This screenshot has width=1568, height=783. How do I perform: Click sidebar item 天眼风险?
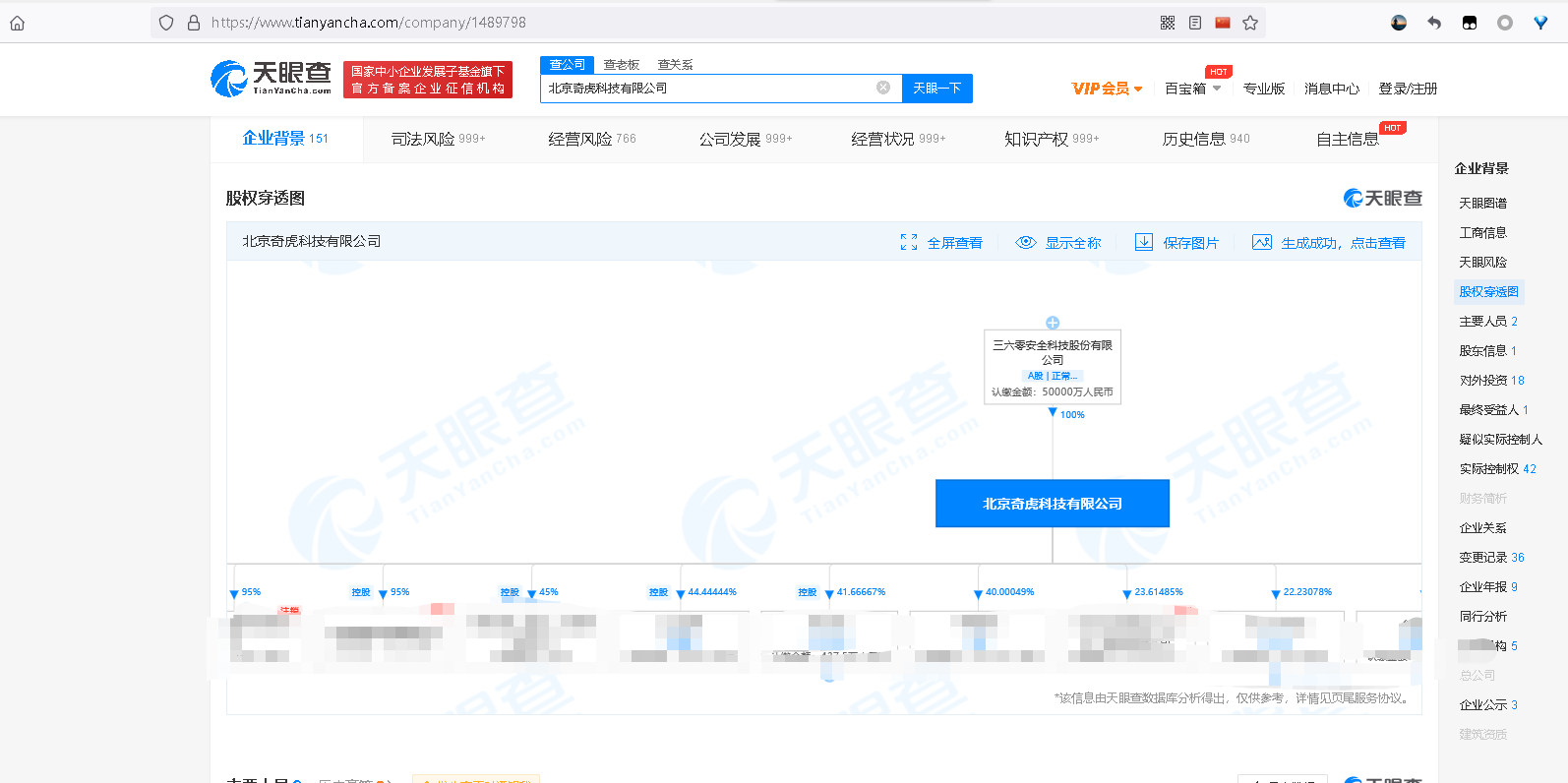tap(1482, 262)
